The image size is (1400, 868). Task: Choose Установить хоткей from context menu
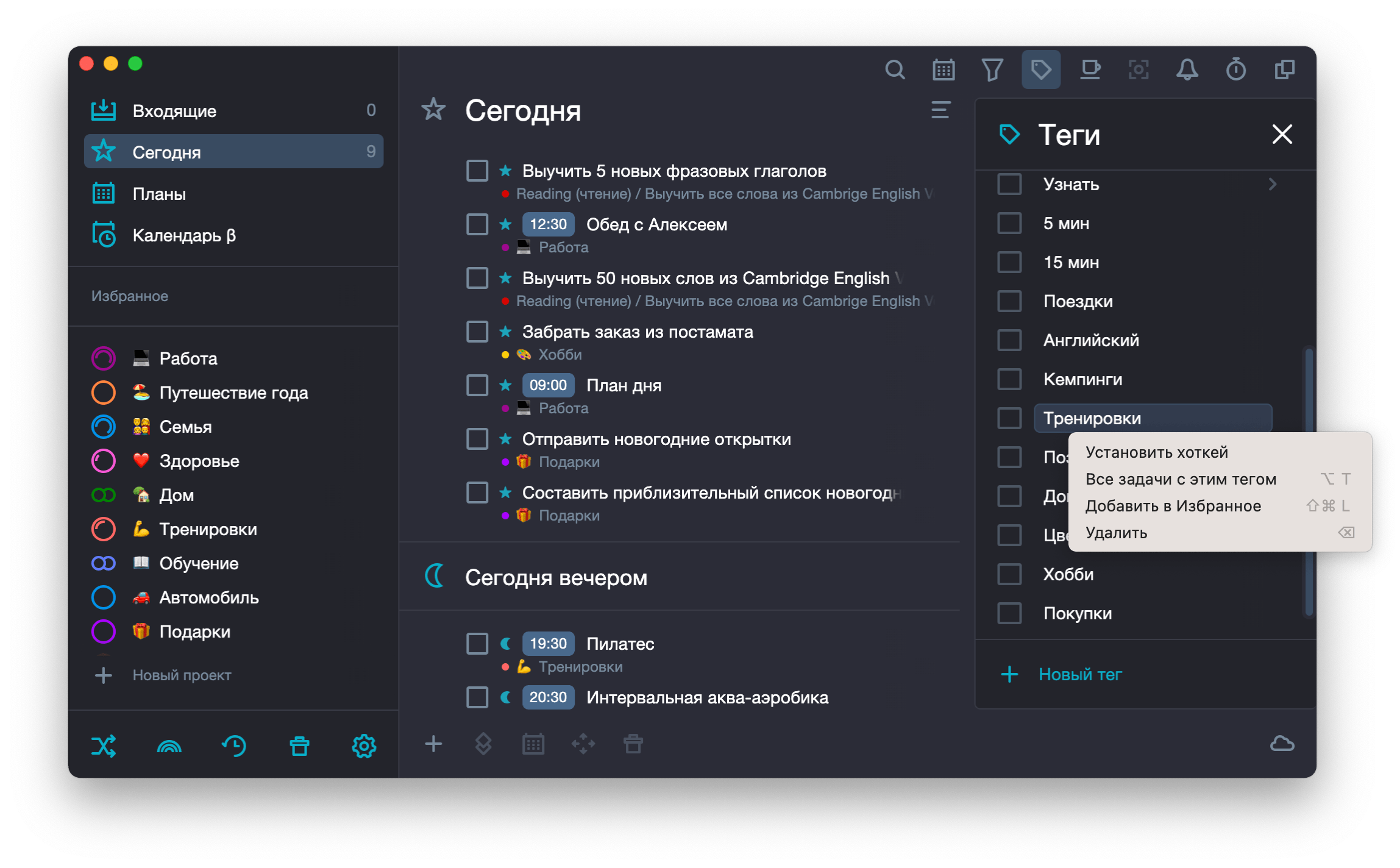point(1156,452)
